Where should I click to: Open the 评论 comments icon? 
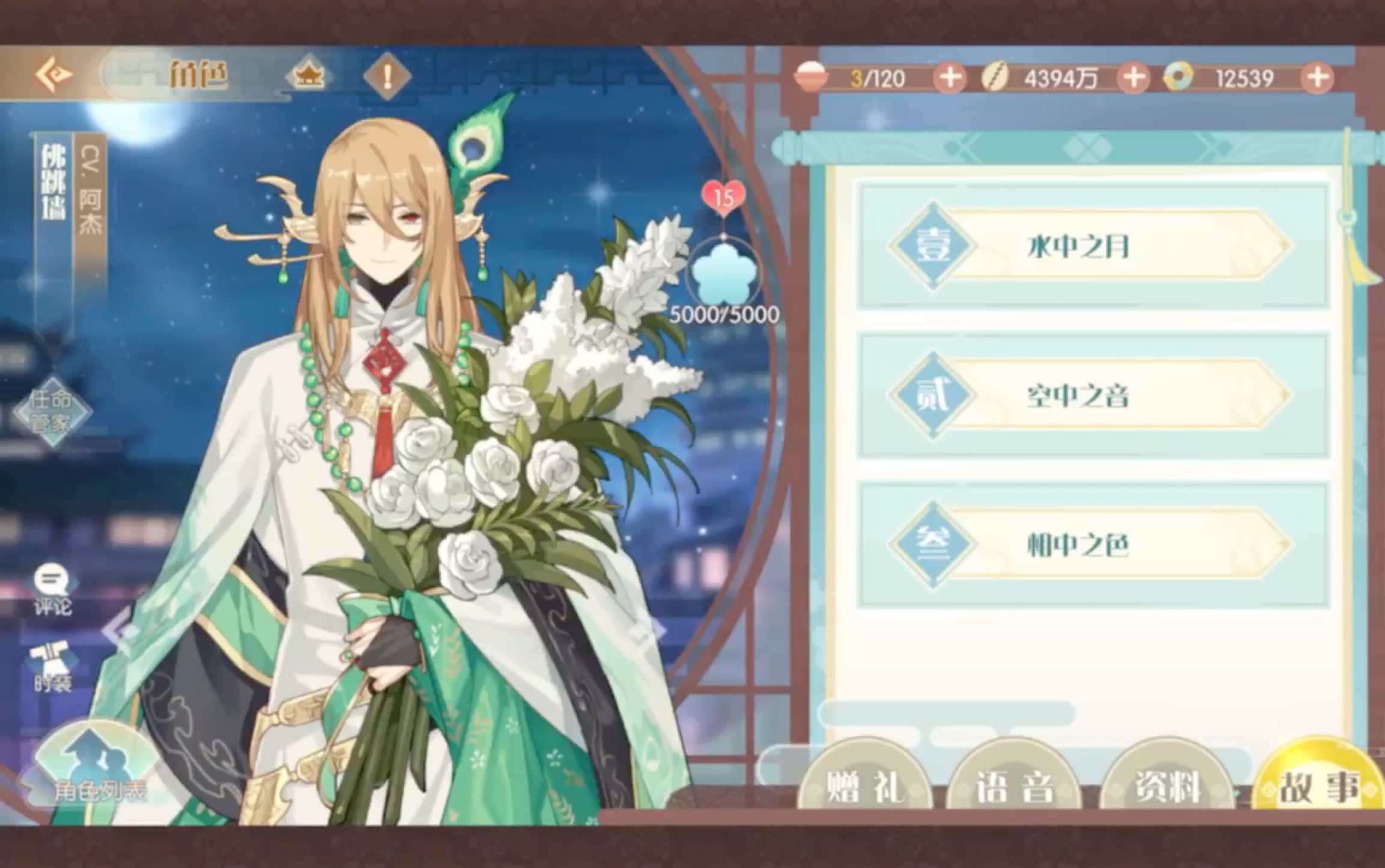point(52,590)
